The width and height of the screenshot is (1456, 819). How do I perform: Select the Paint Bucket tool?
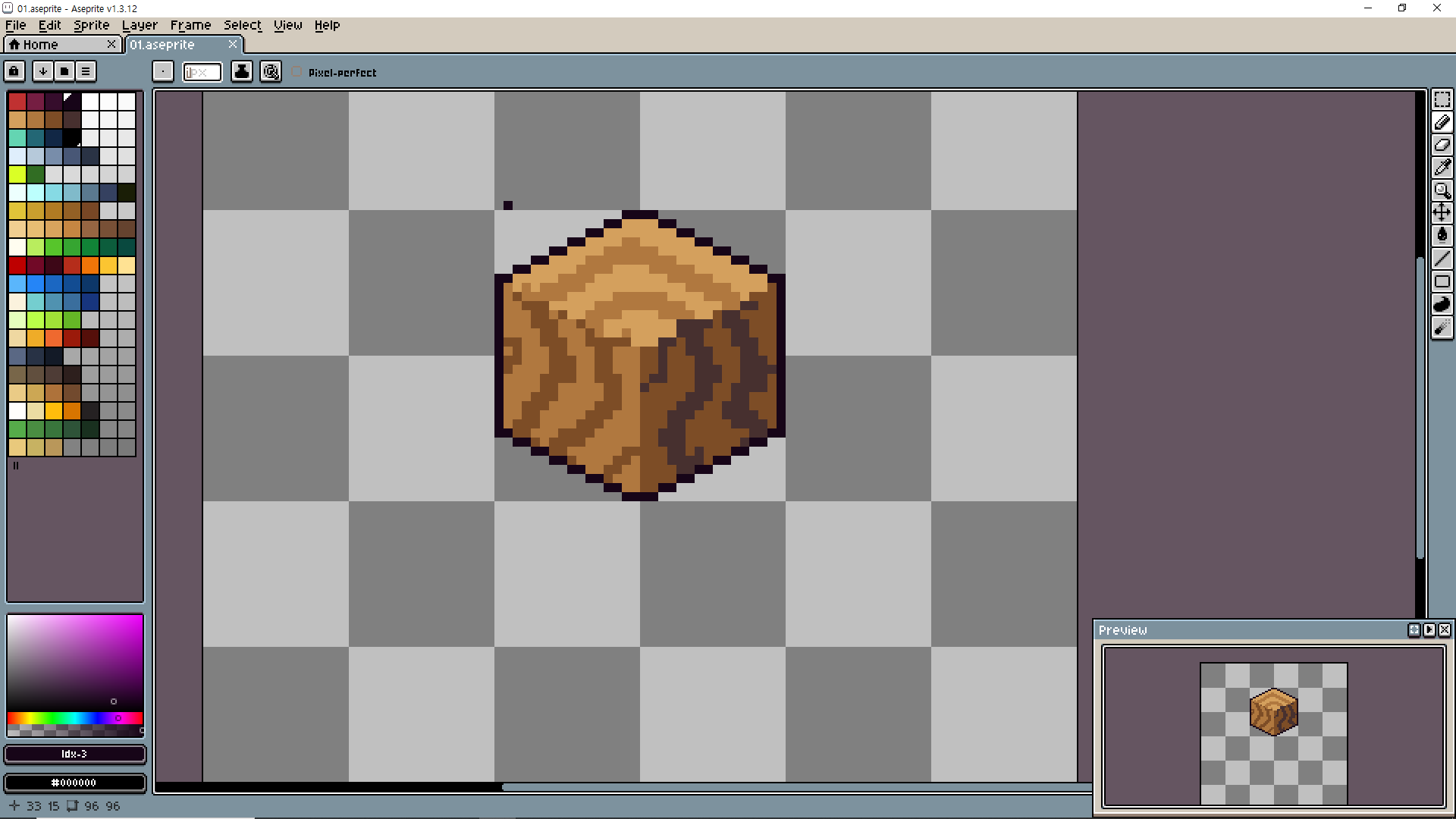coord(1442,235)
